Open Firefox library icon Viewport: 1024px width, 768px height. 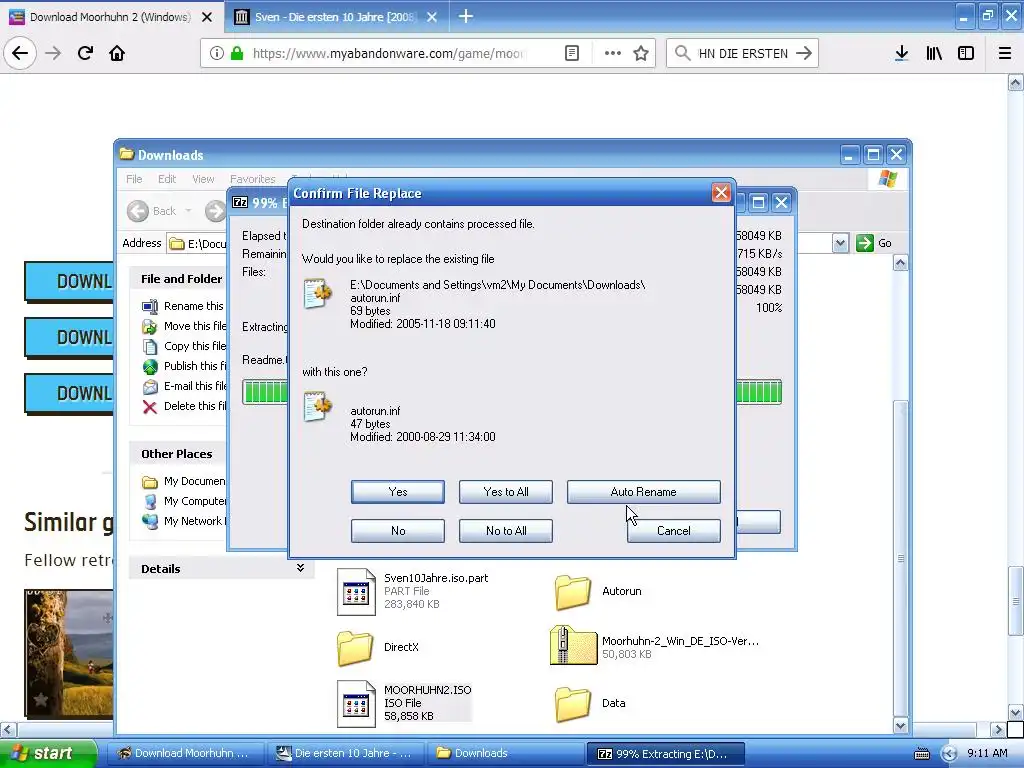coord(934,53)
